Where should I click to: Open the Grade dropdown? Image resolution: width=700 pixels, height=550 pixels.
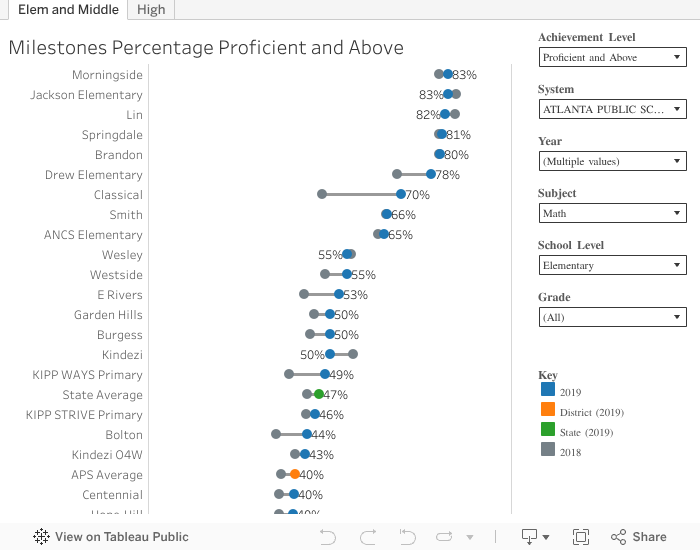pos(612,317)
